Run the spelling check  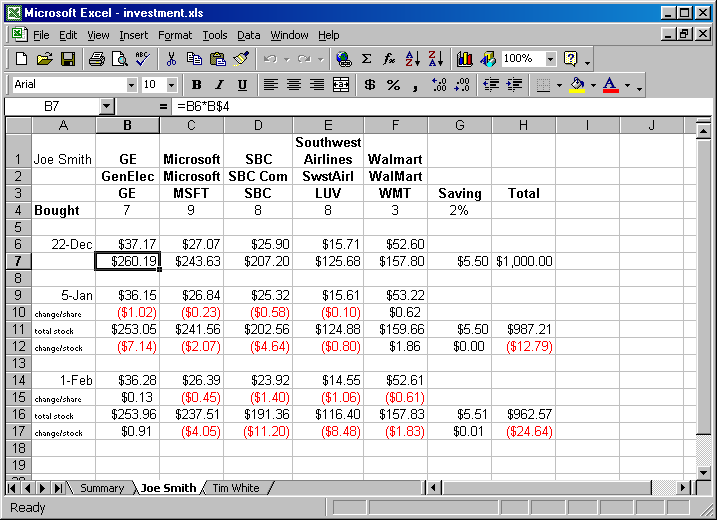coord(143,59)
